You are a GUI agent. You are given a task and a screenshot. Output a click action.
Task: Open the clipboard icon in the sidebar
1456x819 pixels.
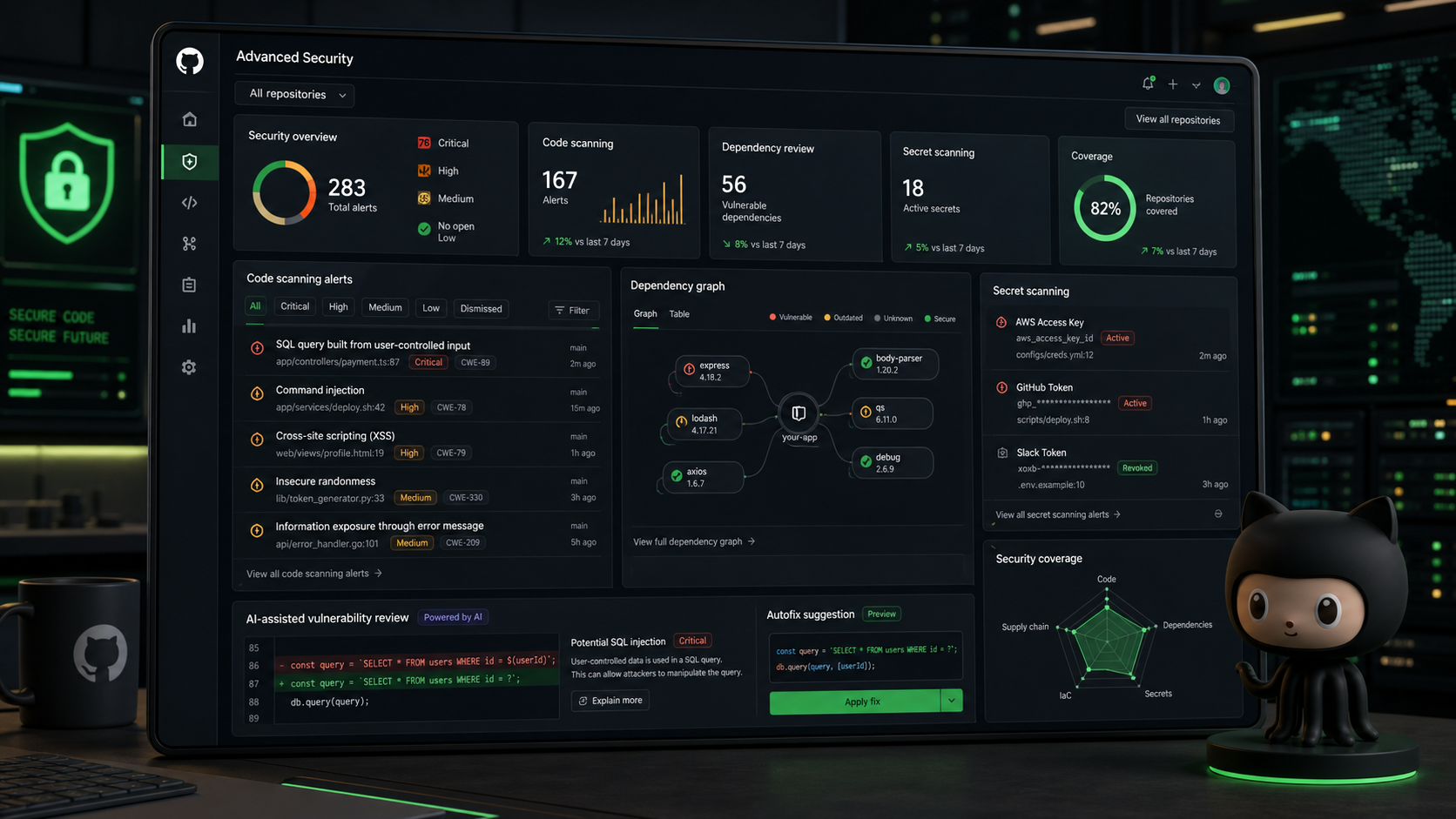189,285
